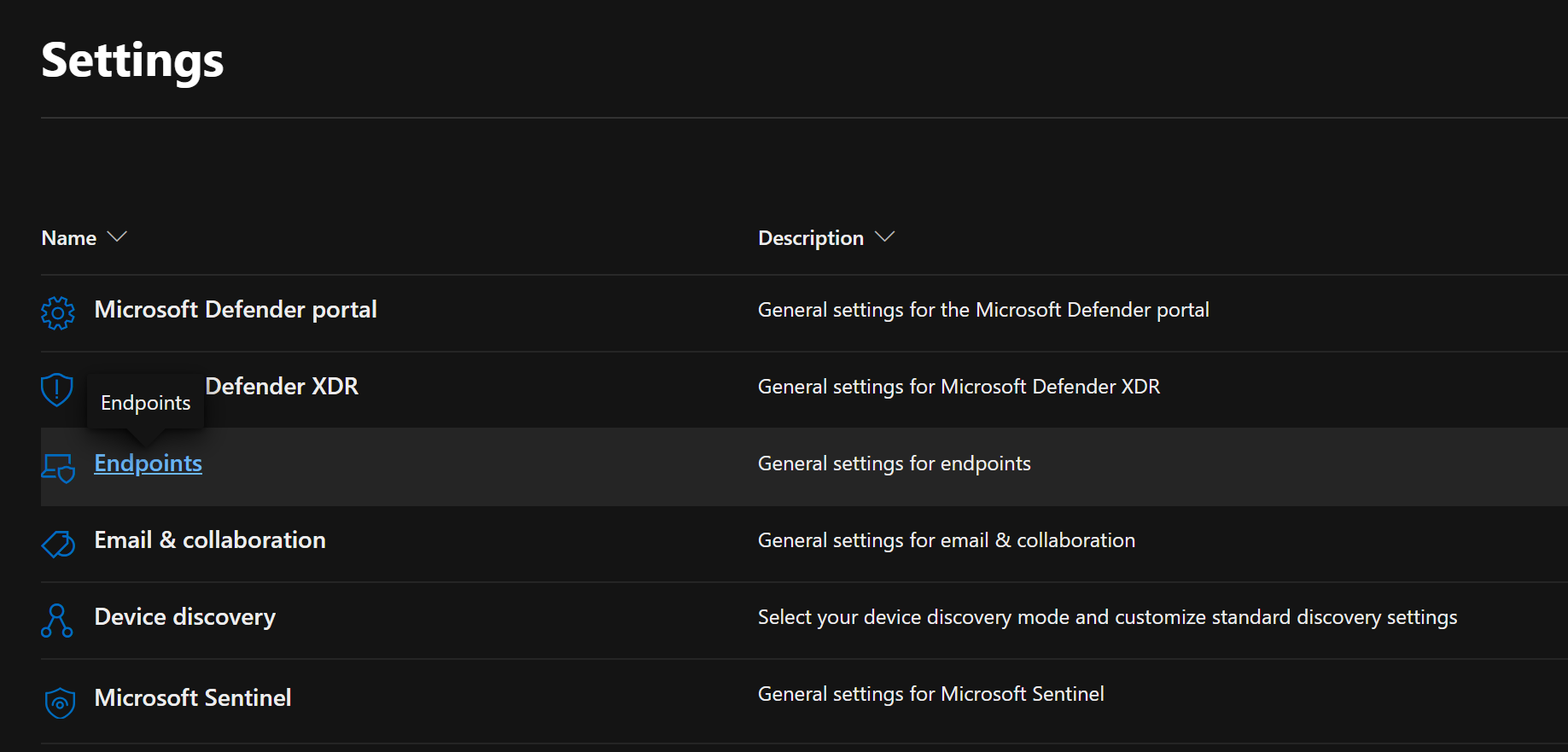1568x752 pixels.
Task: Click the Description column header label
Action: click(x=810, y=238)
